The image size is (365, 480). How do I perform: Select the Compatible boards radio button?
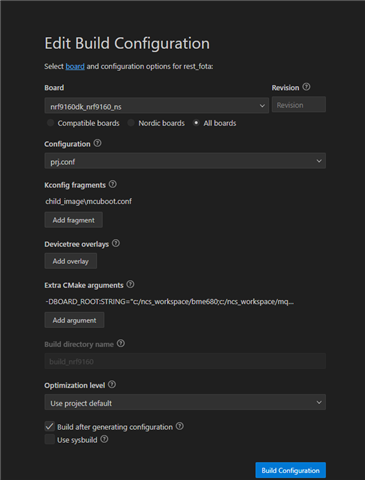coord(50,123)
